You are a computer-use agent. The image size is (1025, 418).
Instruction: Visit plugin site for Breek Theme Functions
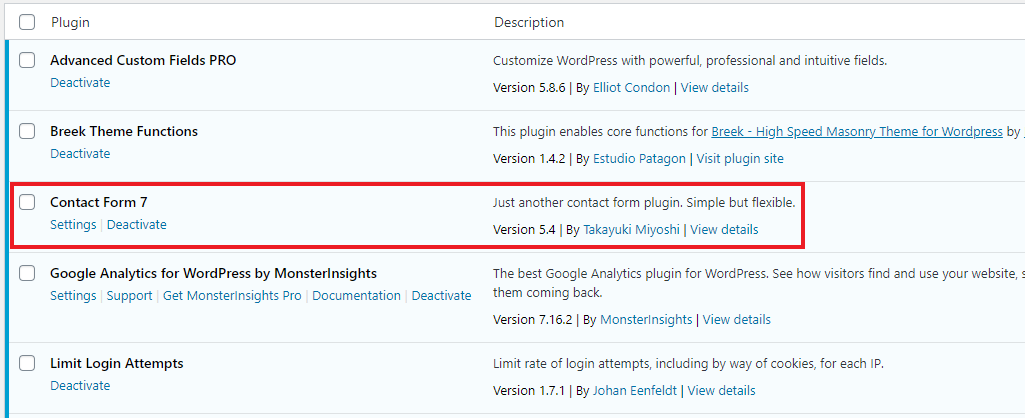click(740, 158)
